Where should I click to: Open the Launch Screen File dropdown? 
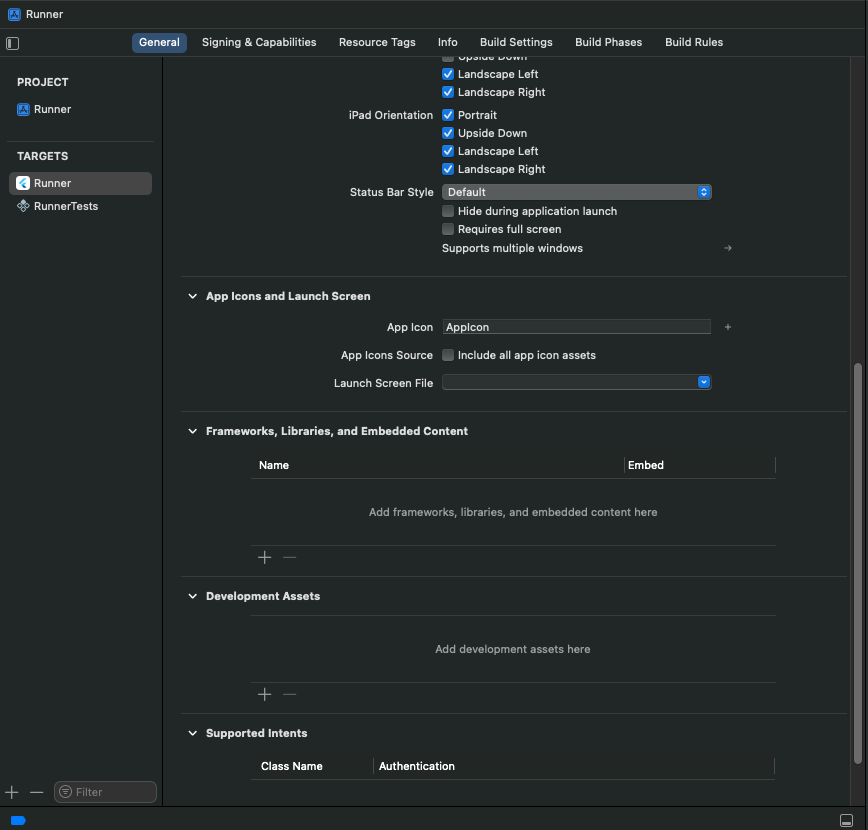pyautogui.click(x=703, y=382)
